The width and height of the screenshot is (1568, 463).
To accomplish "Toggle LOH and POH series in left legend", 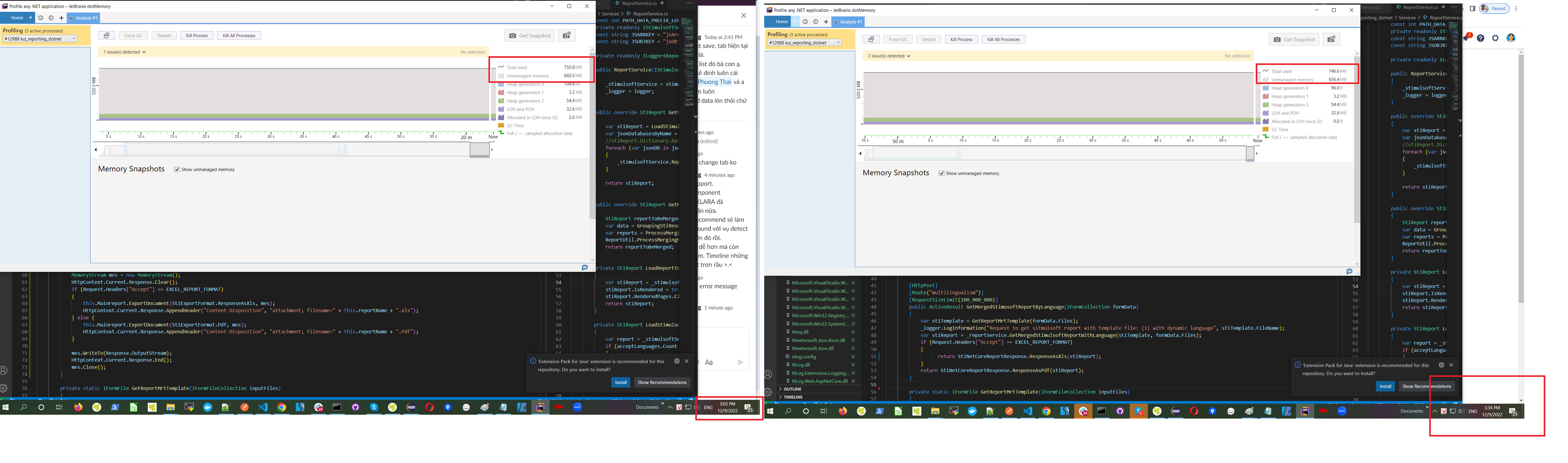I will click(x=501, y=109).
